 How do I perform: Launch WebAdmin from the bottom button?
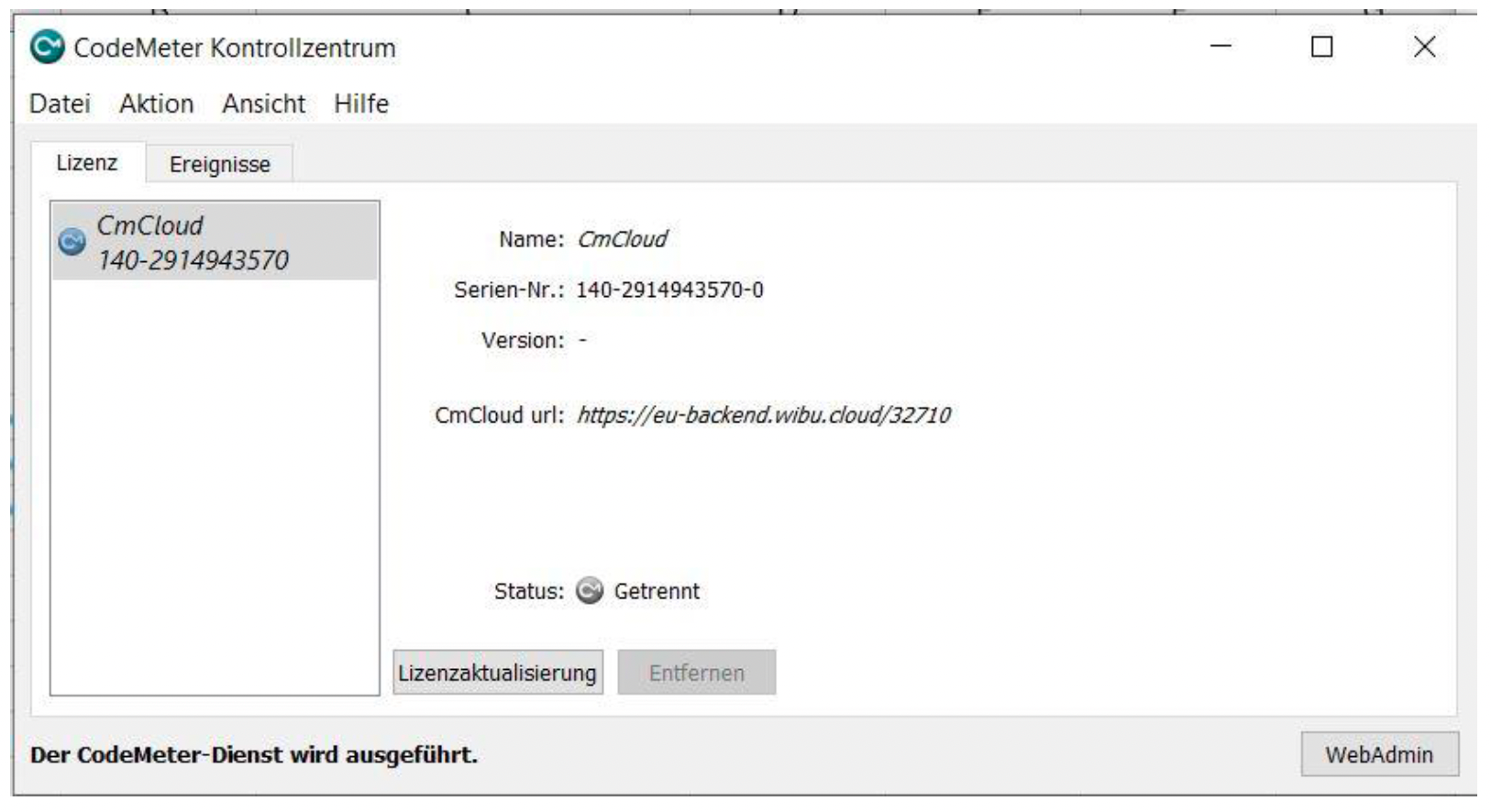tap(1378, 754)
